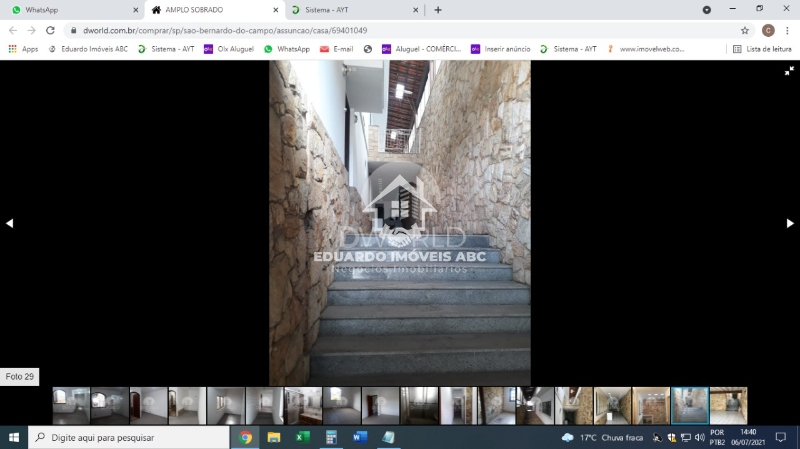Open Inserir anúncio bookmark
This screenshot has width=800, height=449.
pos(501,49)
